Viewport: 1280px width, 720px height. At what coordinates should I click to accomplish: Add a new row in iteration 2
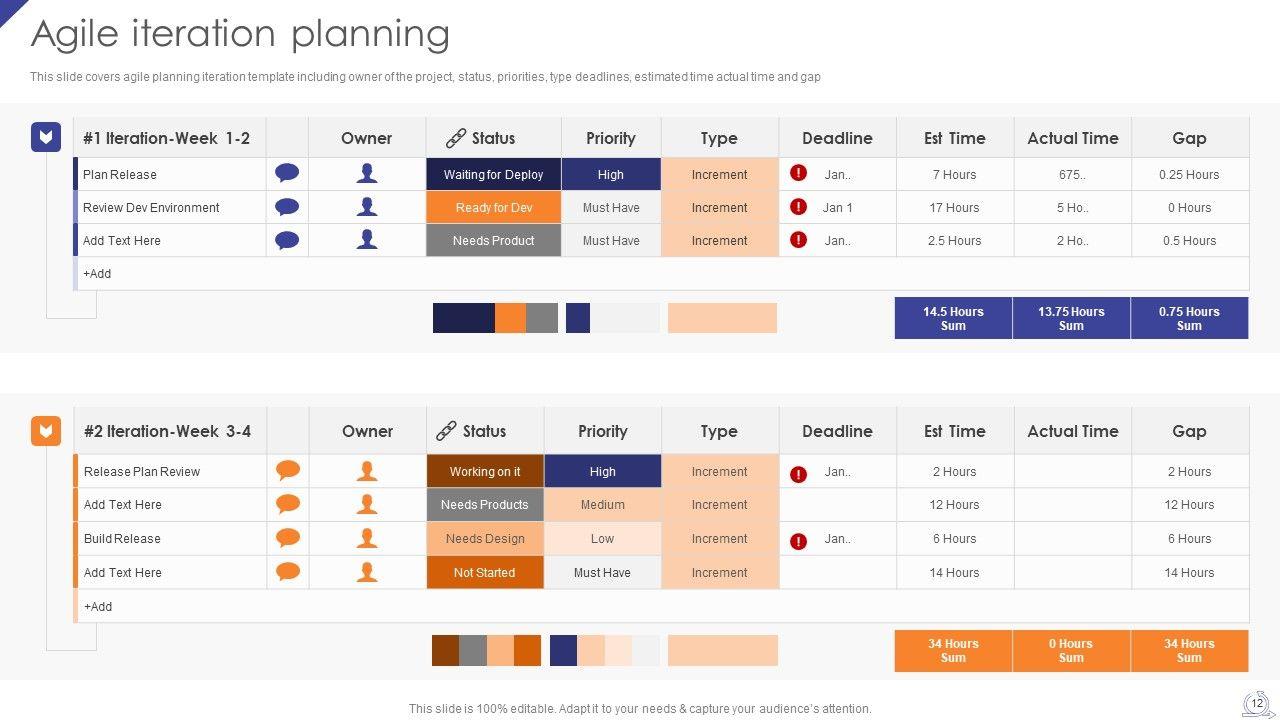98,606
